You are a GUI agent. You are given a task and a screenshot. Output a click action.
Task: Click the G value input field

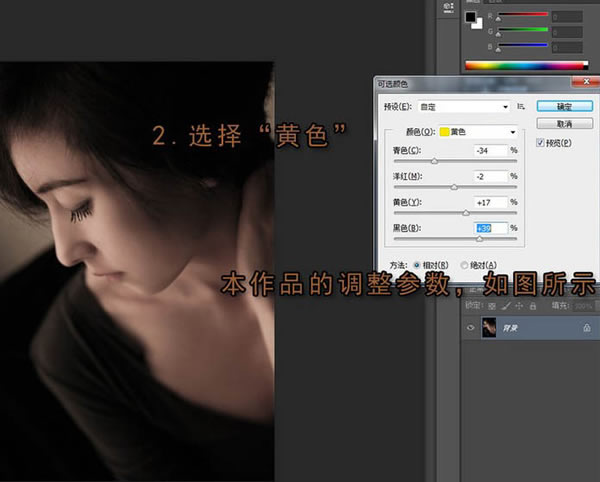pyautogui.click(x=567, y=32)
